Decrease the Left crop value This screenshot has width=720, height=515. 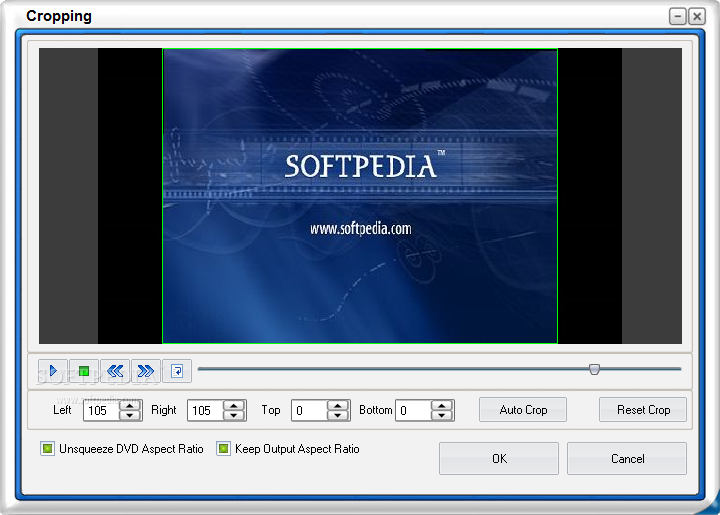[x=130, y=415]
